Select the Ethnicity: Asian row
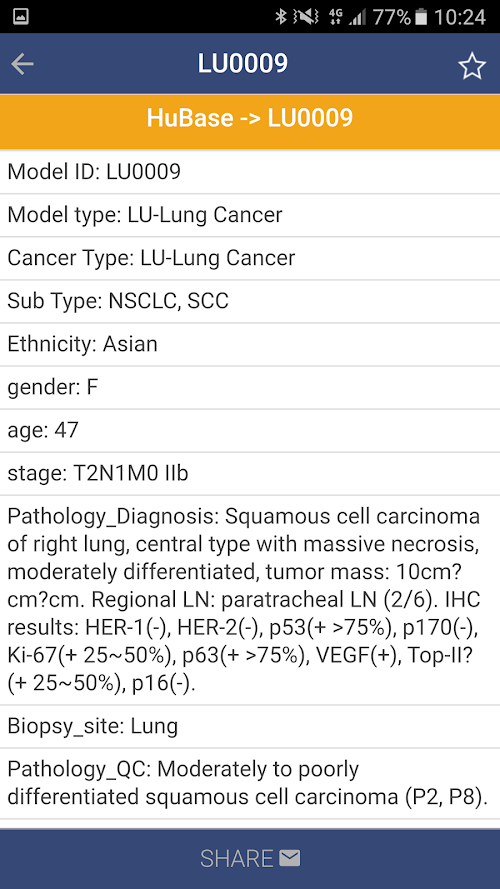The image size is (500, 889). [x=250, y=344]
